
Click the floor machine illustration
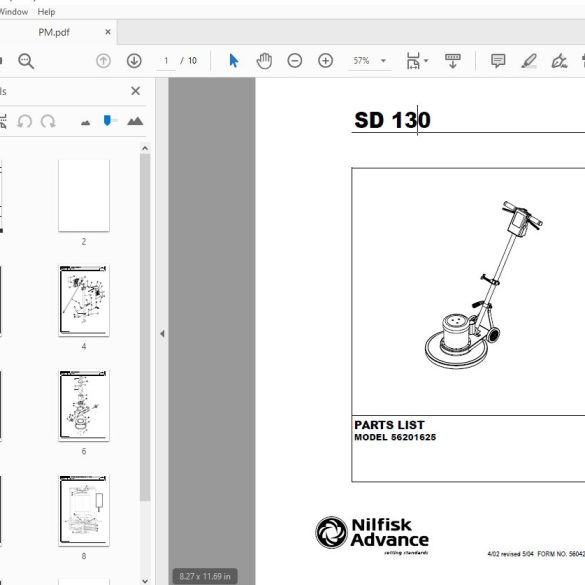tap(484, 285)
